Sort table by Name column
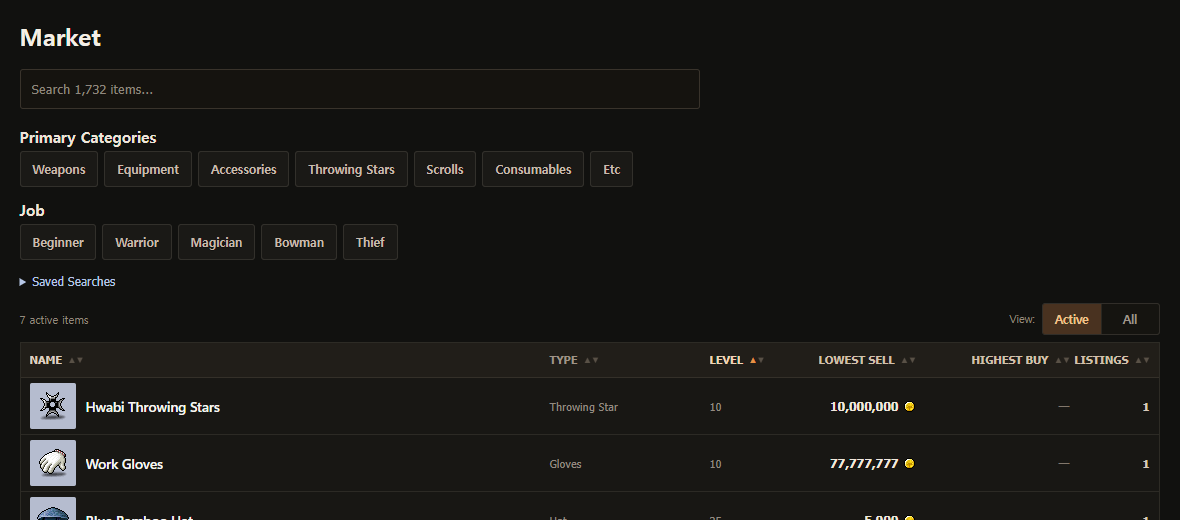The width and height of the screenshot is (1180, 520). (56, 360)
